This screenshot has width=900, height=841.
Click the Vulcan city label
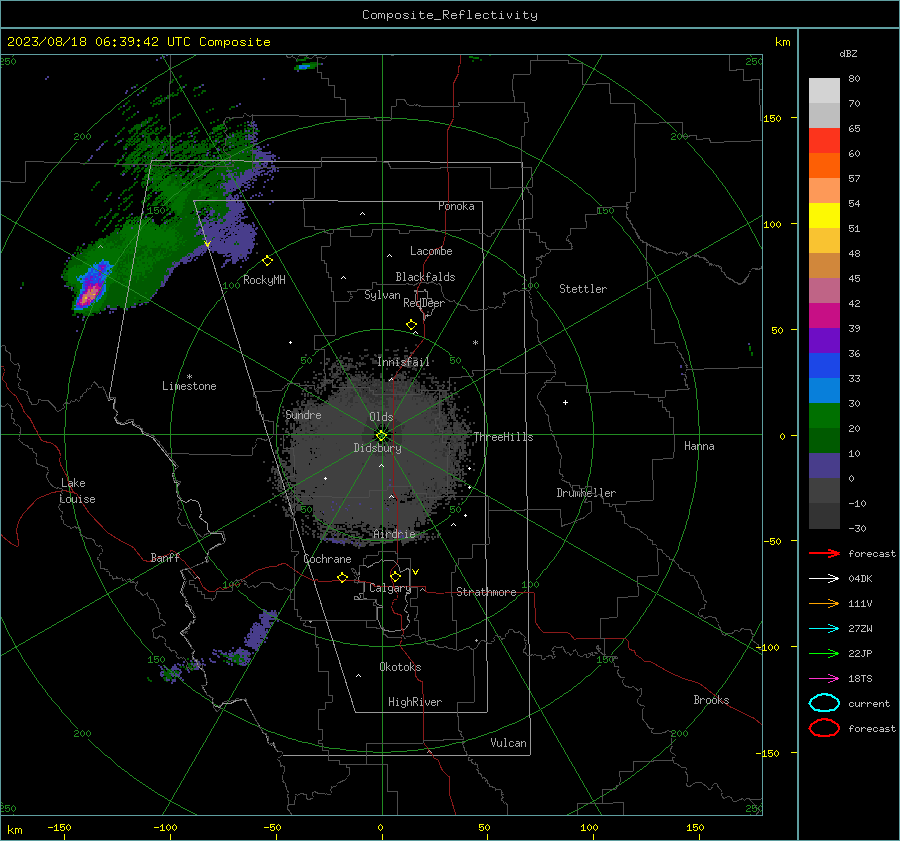click(x=509, y=743)
